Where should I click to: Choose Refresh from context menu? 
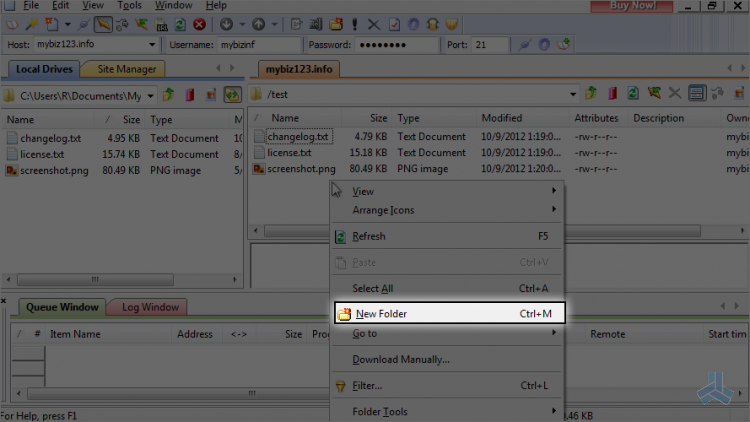click(447, 236)
